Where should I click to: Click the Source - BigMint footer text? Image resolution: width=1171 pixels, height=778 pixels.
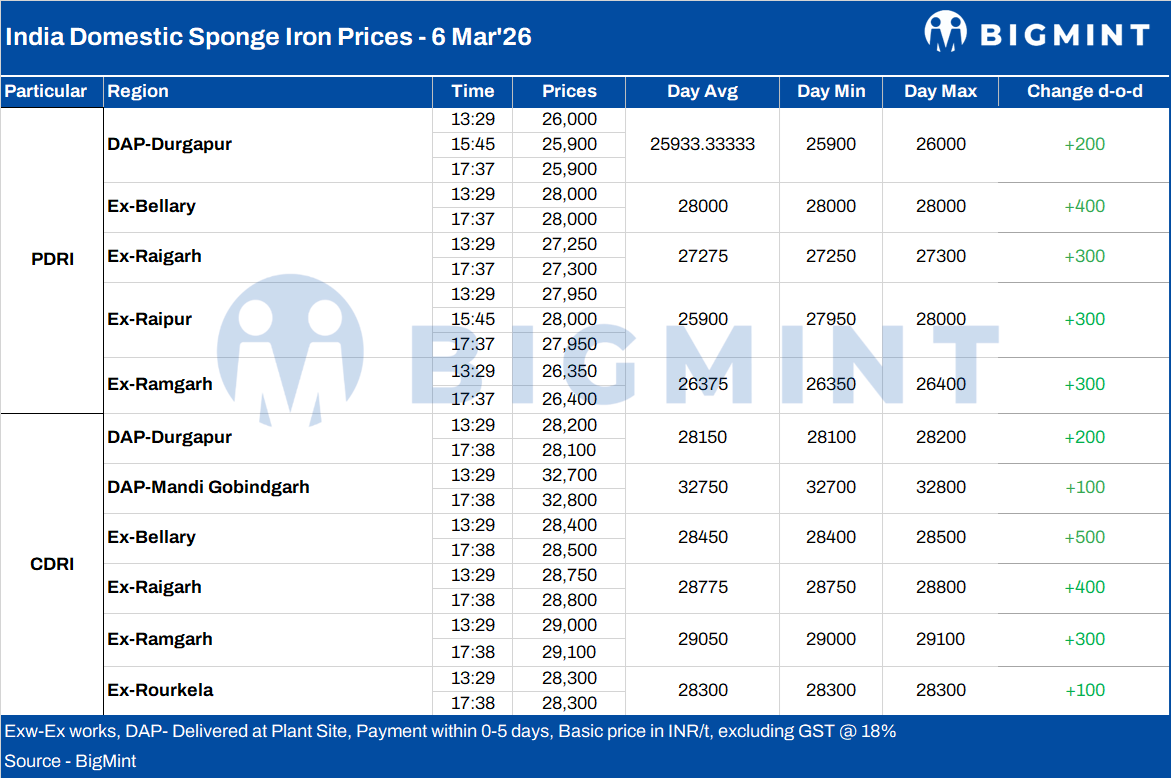(x=71, y=761)
